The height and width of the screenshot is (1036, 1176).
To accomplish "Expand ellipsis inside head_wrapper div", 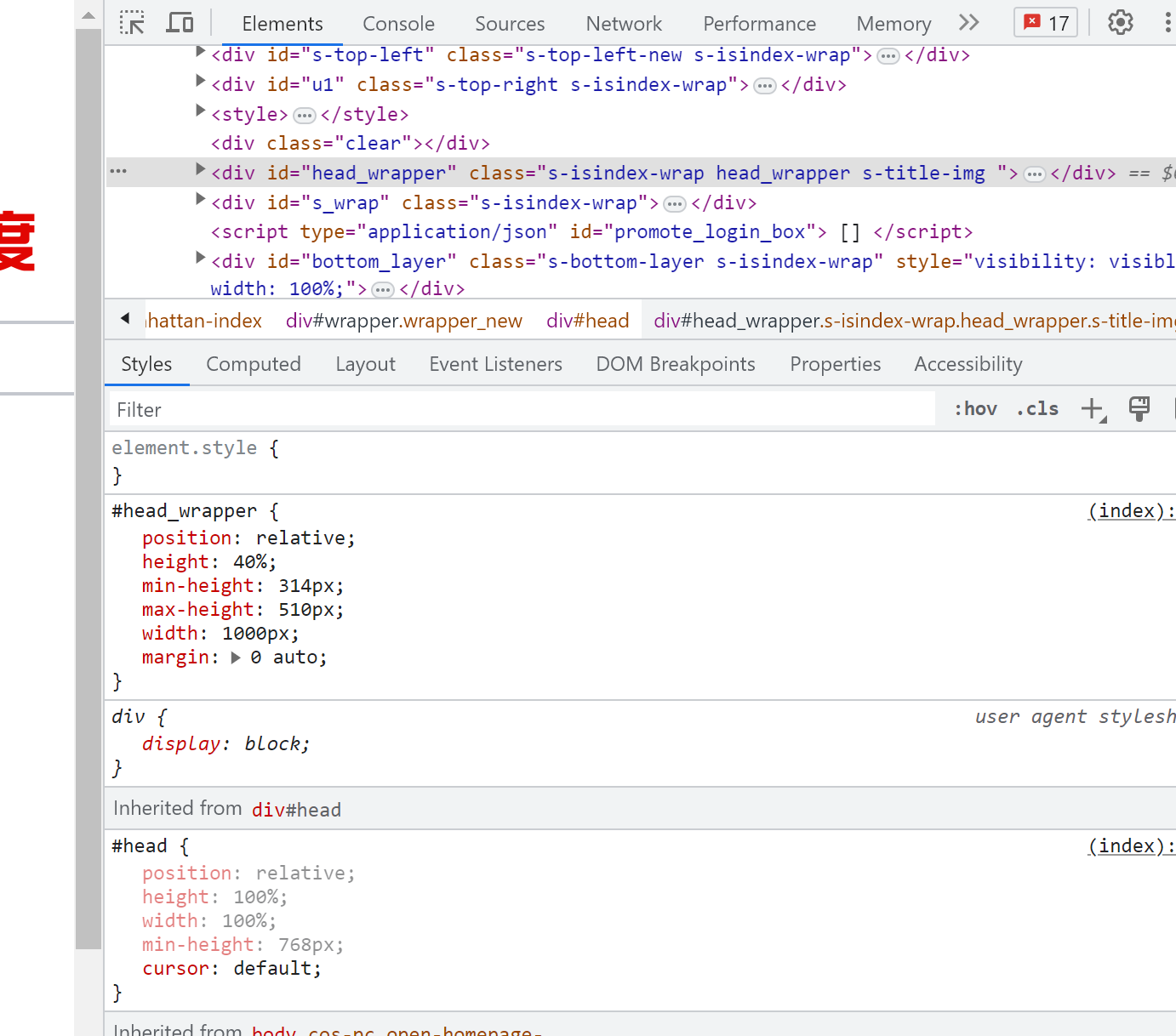I will pyautogui.click(x=1035, y=174).
